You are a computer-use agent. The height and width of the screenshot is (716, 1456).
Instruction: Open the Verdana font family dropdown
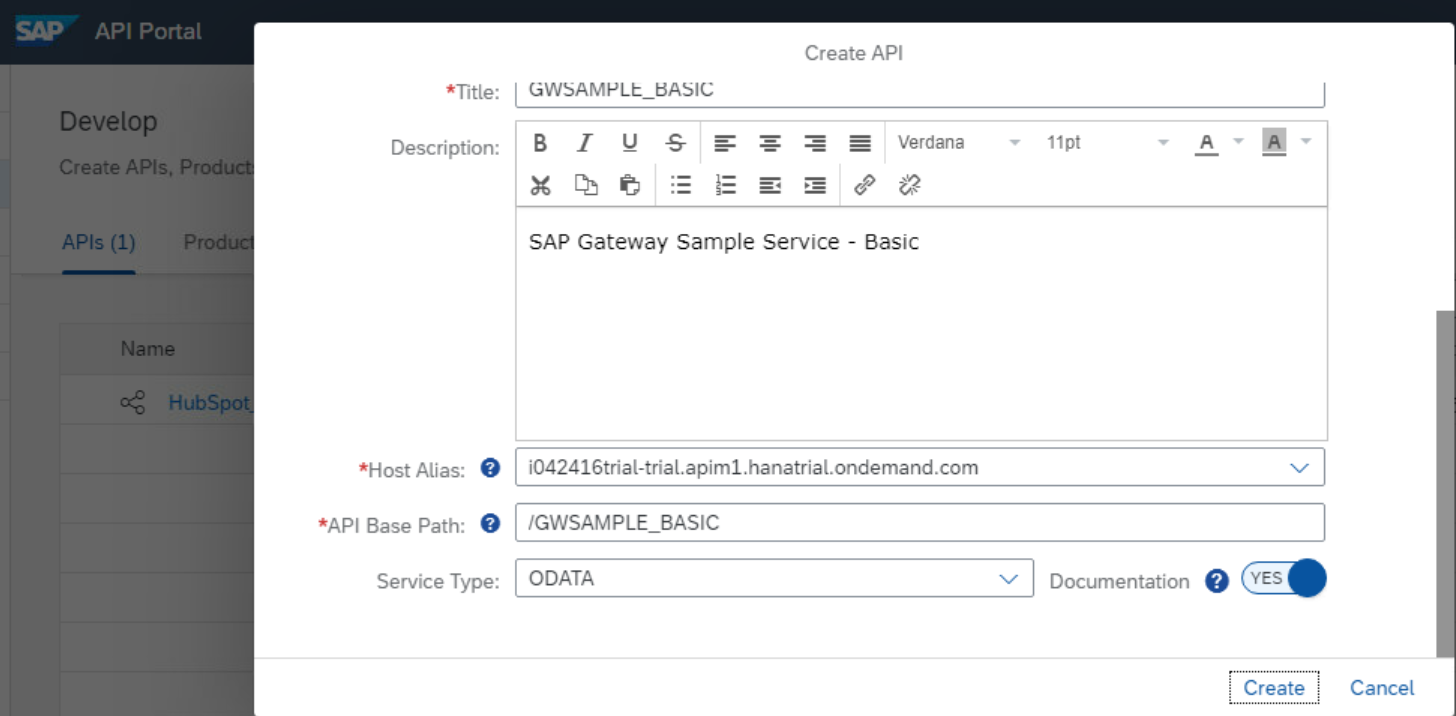point(958,143)
